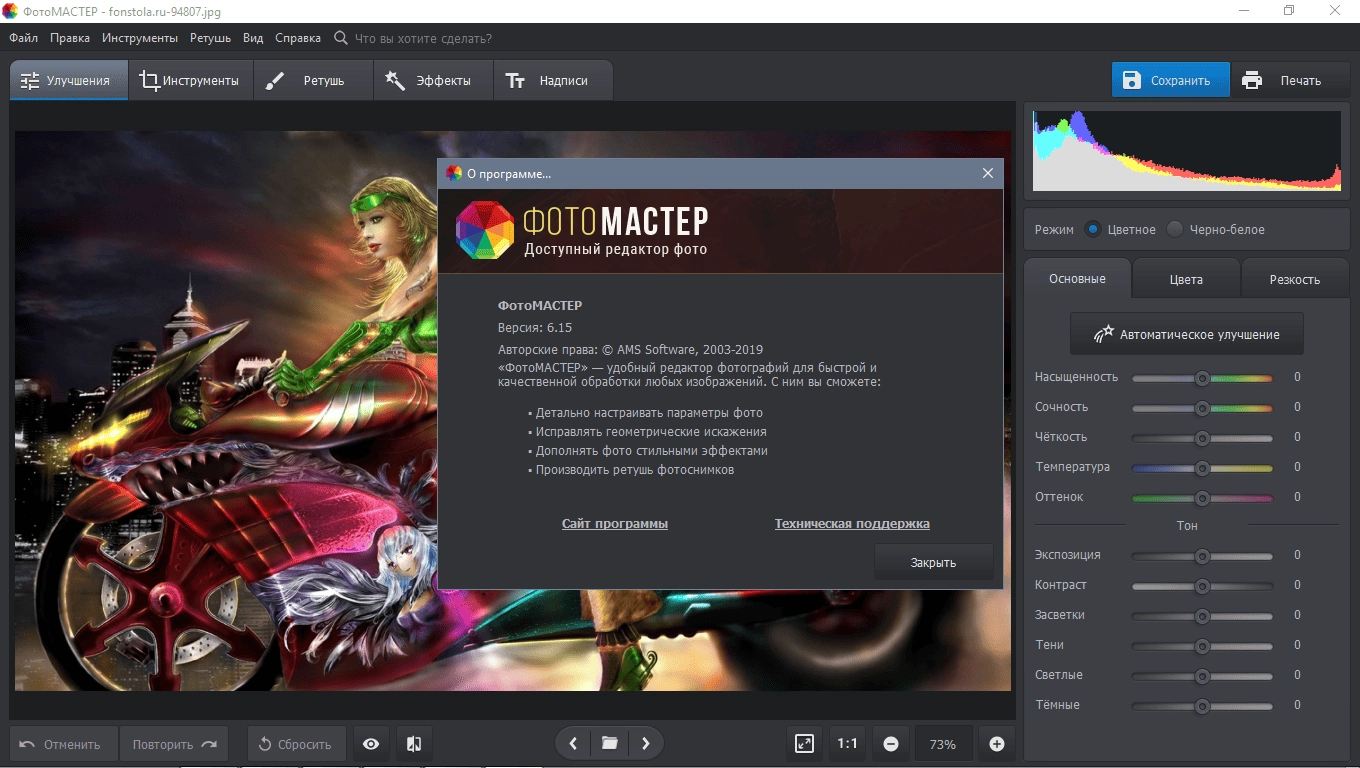Open the Улучшения tab
The width and height of the screenshot is (1360, 768).
pos(69,80)
